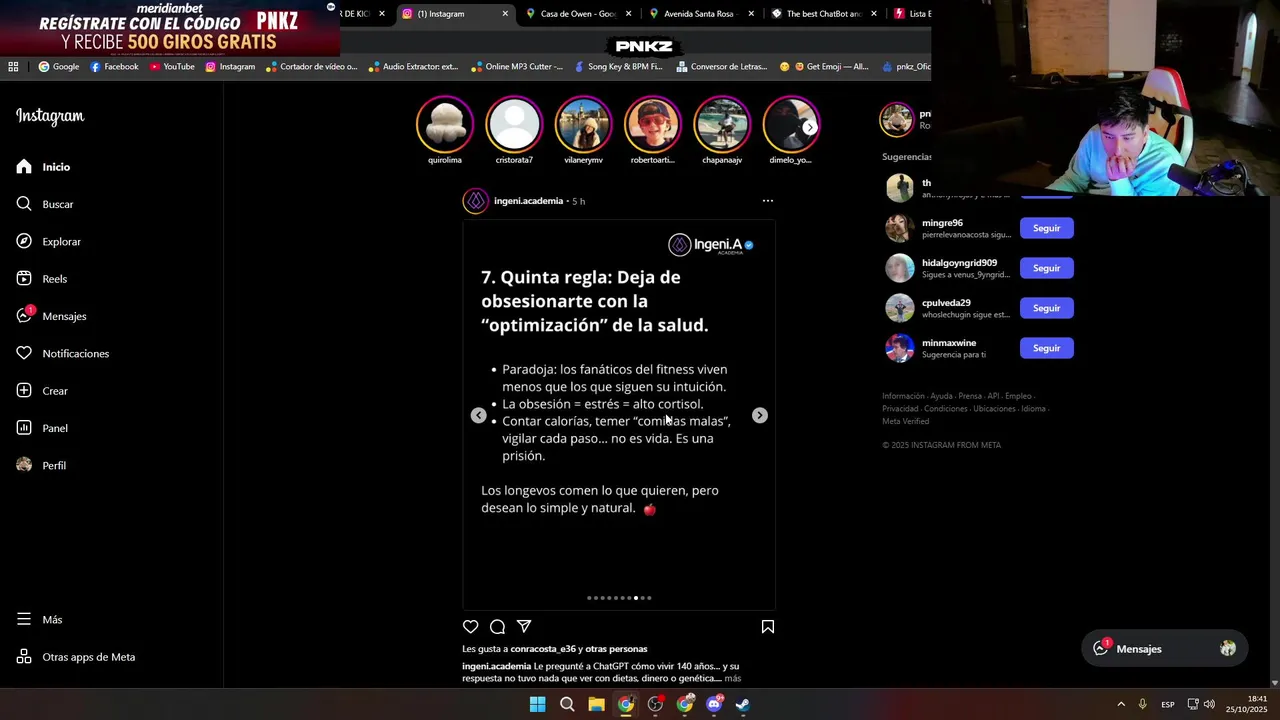Open Perfil in the sidebar
Viewport: 1280px width, 720px height.
[x=41, y=465]
